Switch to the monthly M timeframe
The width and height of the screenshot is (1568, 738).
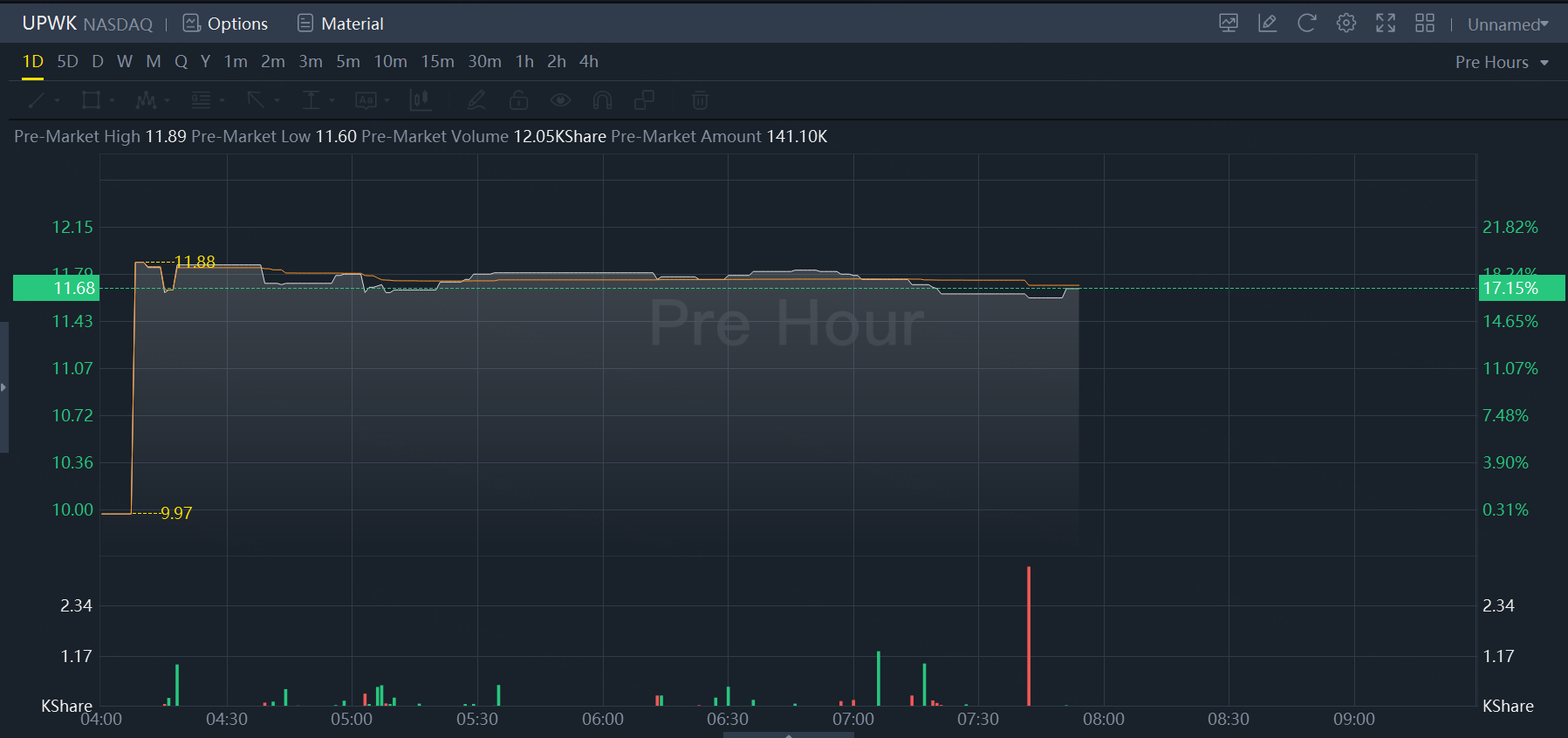pyautogui.click(x=154, y=62)
